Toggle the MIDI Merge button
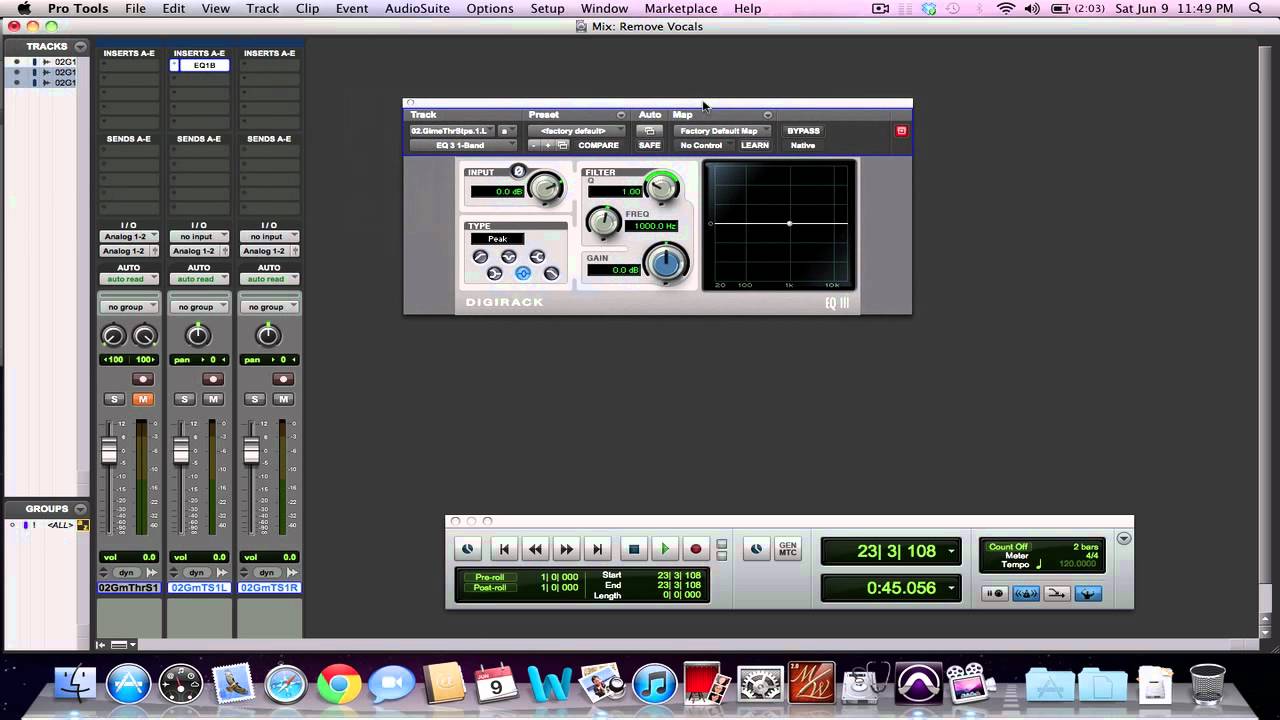Viewport: 1280px width, 720px height. pos(1057,593)
